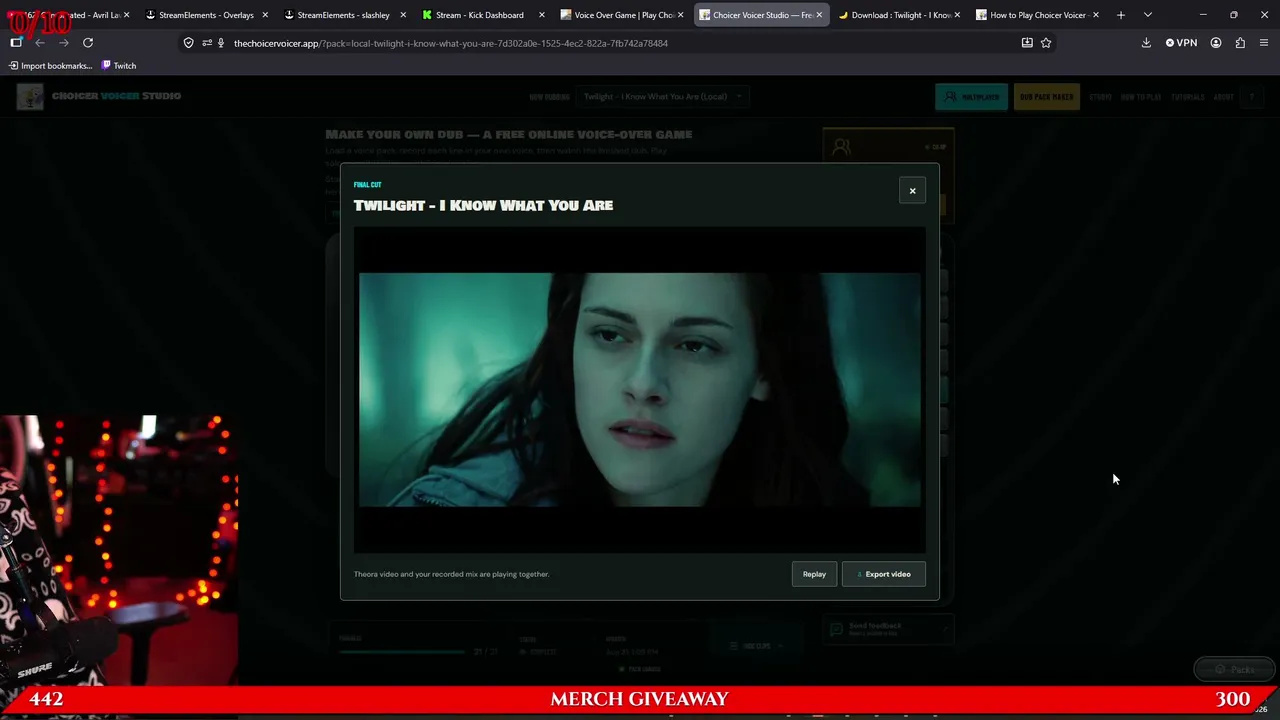Click the Choicer Voicer Studio logo
Image resolution: width=1280 pixels, height=720 pixels.
pyautogui.click(x=99, y=96)
